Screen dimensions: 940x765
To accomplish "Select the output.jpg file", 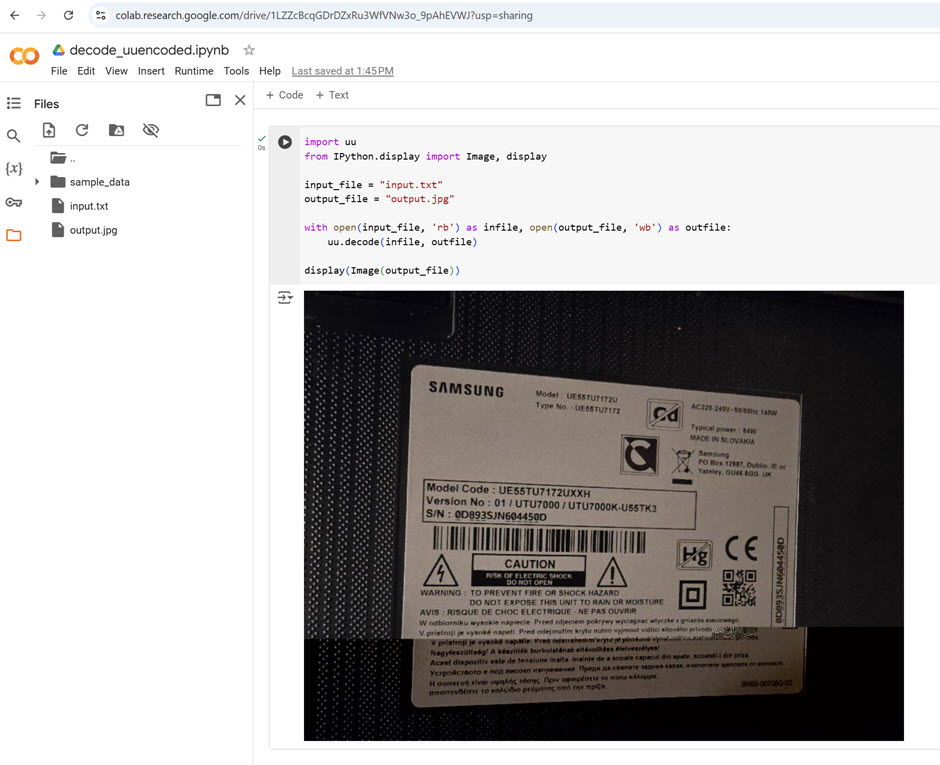I will tap(92, 230).
